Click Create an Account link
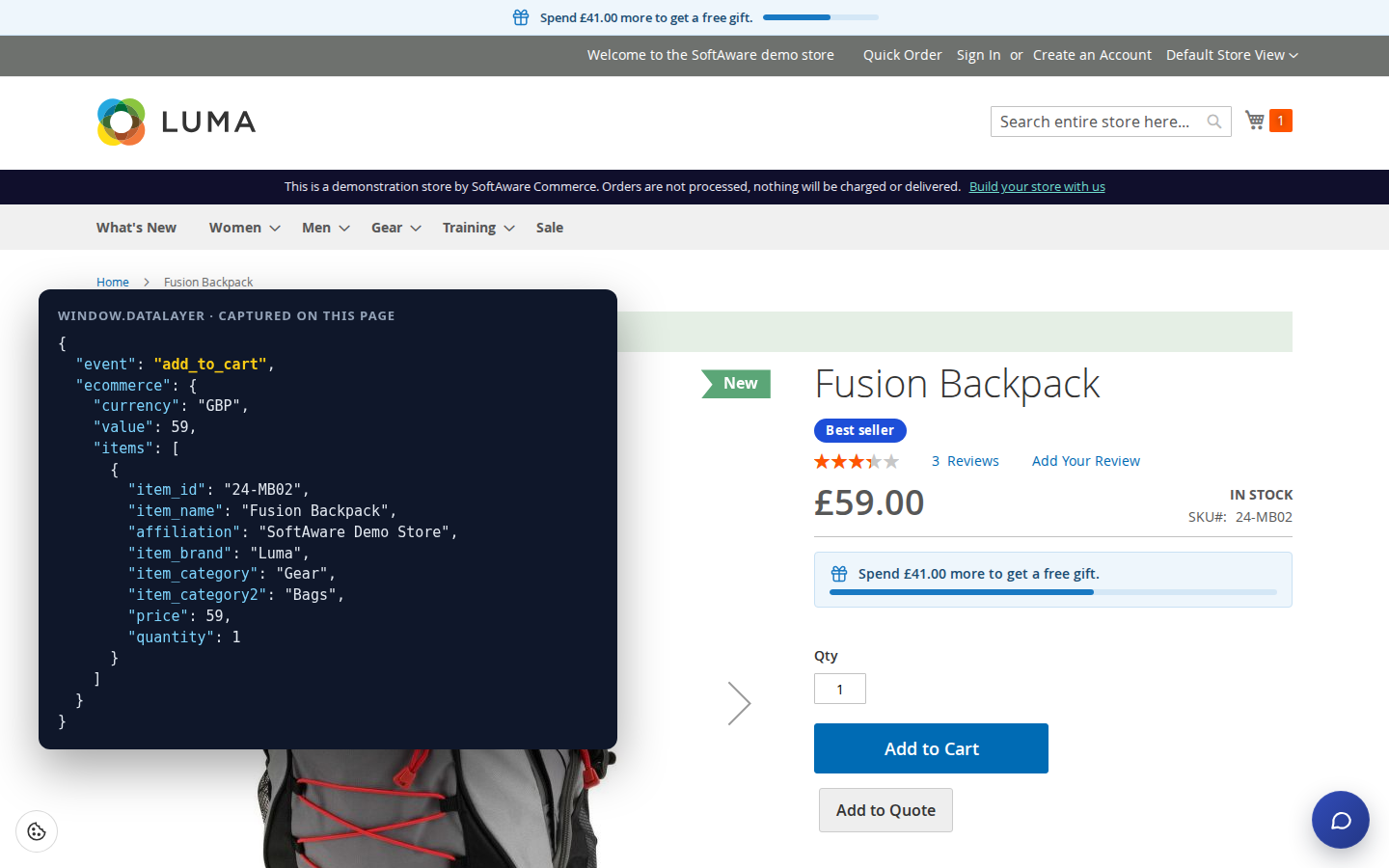 [x=1092, y=55]
